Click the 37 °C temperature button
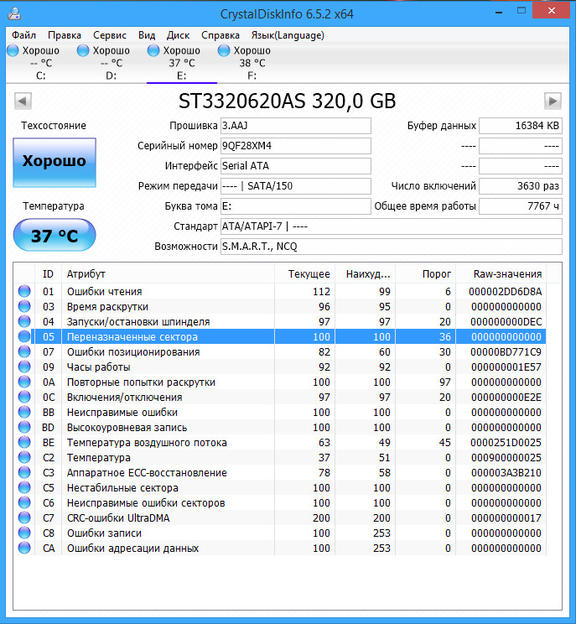The height and width of the screenshot is (624, 576). [x=55, y=235]
